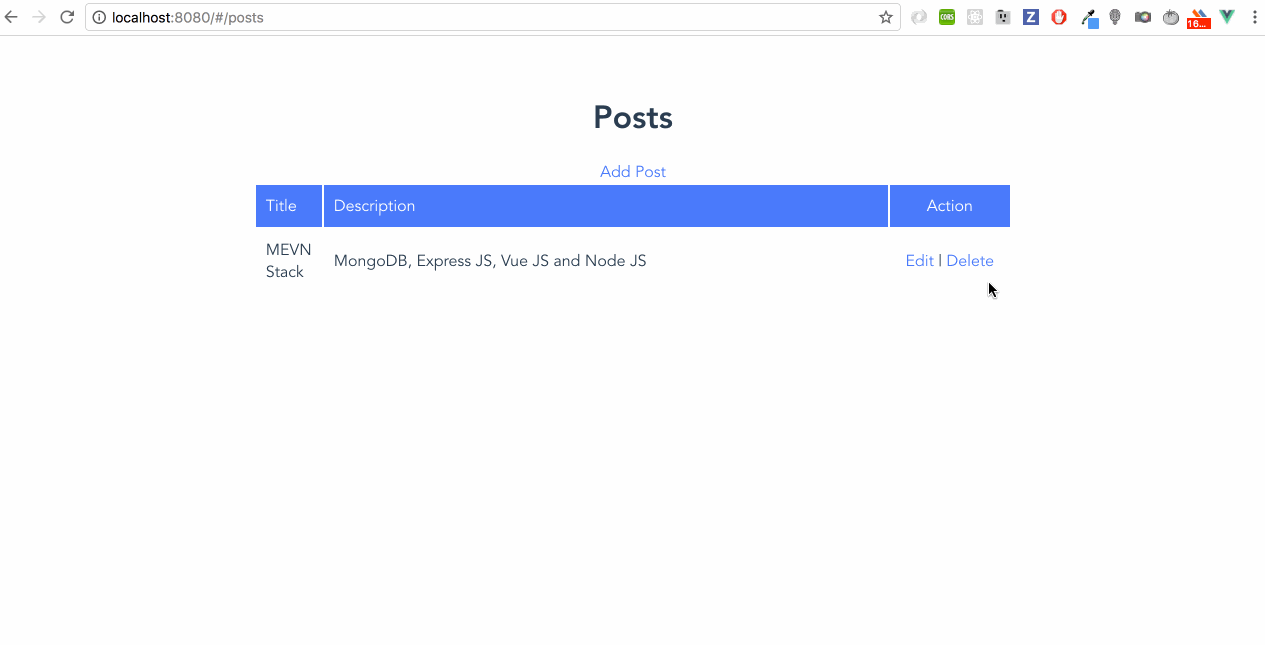Open the React DevTools extension icon
The image size is (1265, 645).
click(975, 17)
